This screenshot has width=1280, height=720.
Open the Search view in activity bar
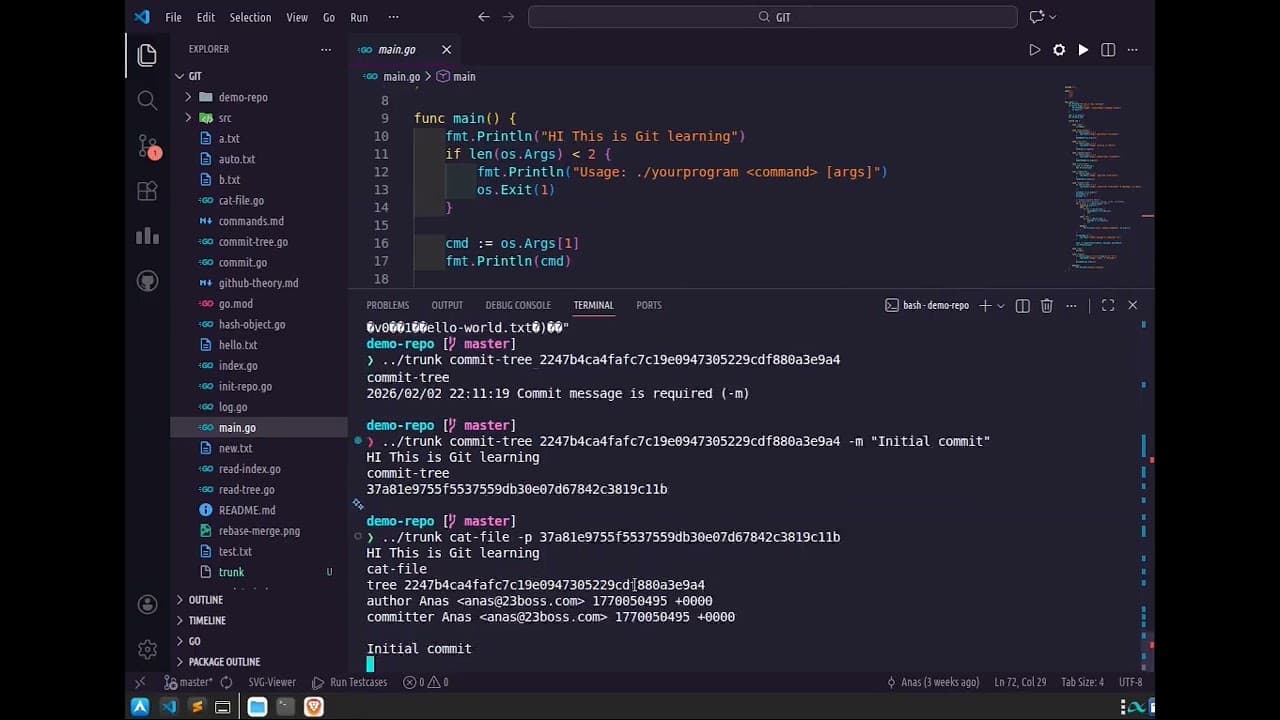pos(147,100)
